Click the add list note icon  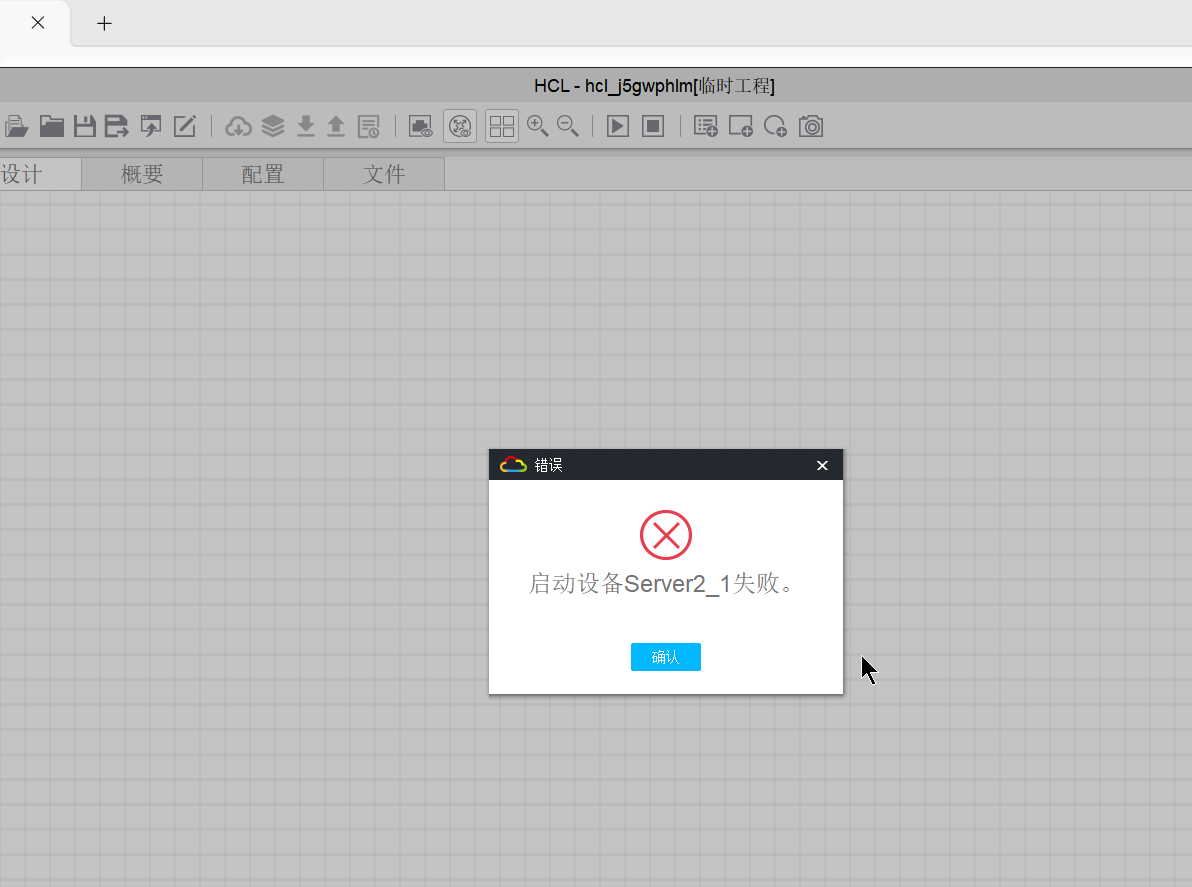pyautogui.click(x=705, y=126)
